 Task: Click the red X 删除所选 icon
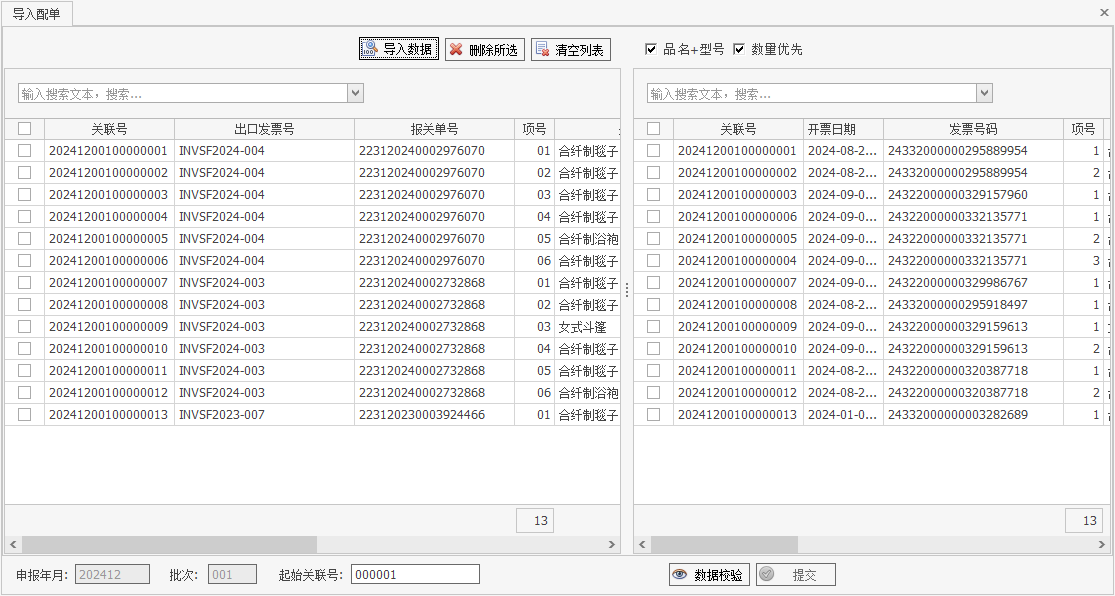pos(456,49)
